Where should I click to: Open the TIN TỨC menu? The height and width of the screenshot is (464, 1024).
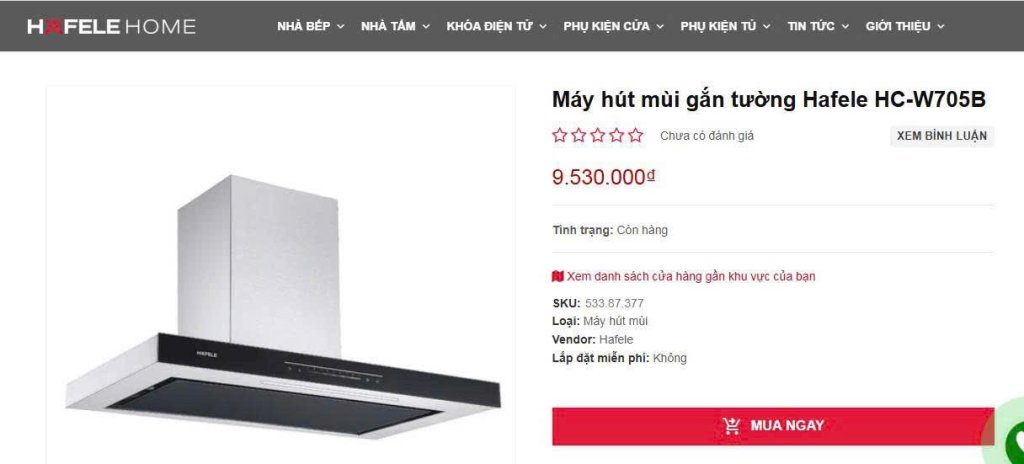point(818,27)
